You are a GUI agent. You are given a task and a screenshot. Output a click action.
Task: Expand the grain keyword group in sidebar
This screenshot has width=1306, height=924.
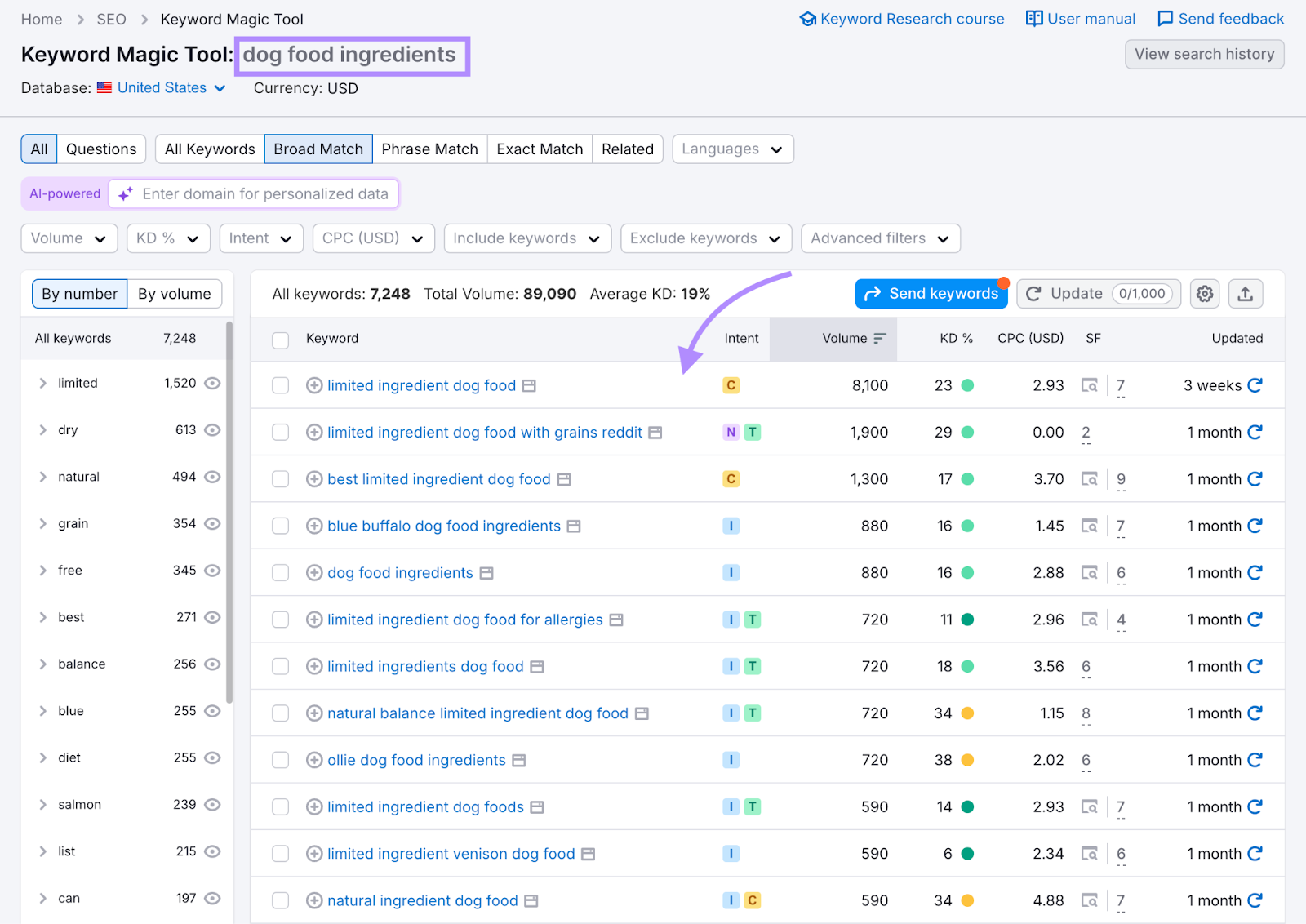(42, 523)
